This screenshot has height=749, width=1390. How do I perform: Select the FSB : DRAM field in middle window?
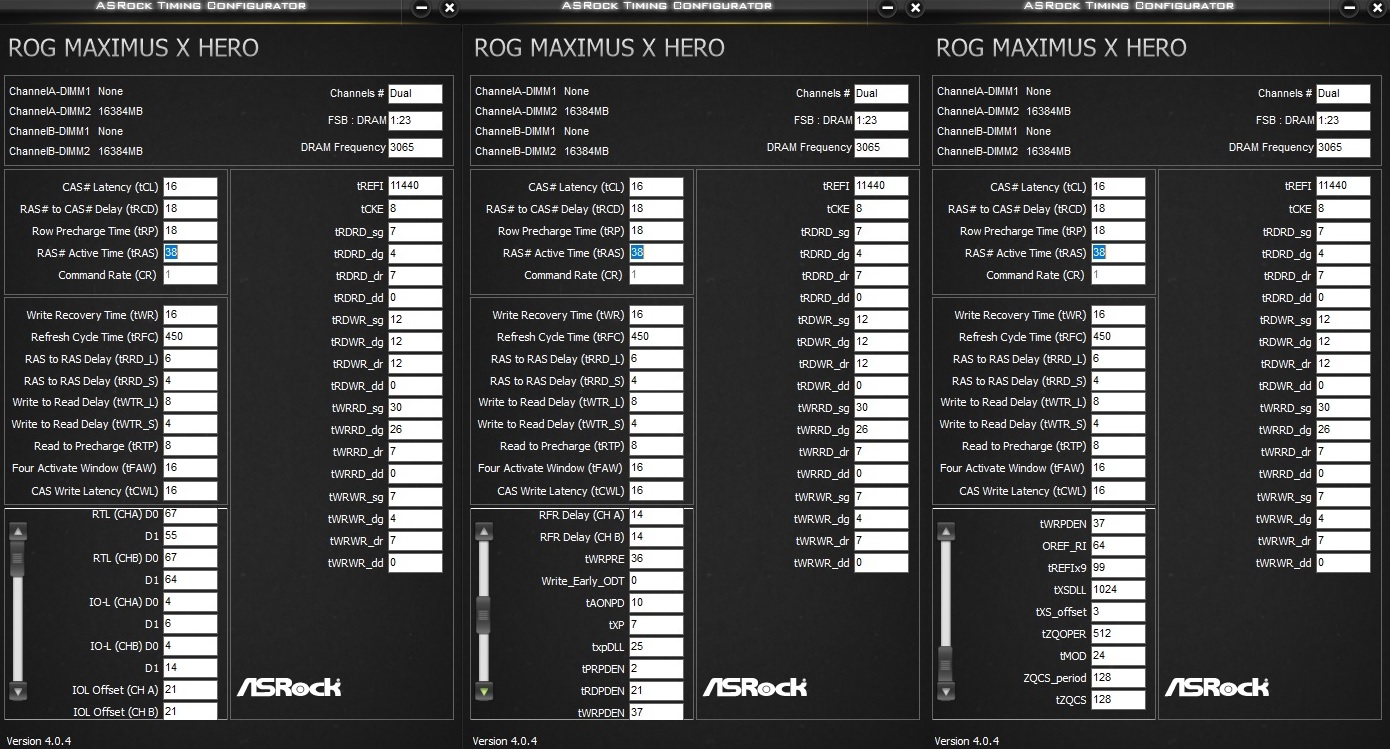[x=881, y=120]
